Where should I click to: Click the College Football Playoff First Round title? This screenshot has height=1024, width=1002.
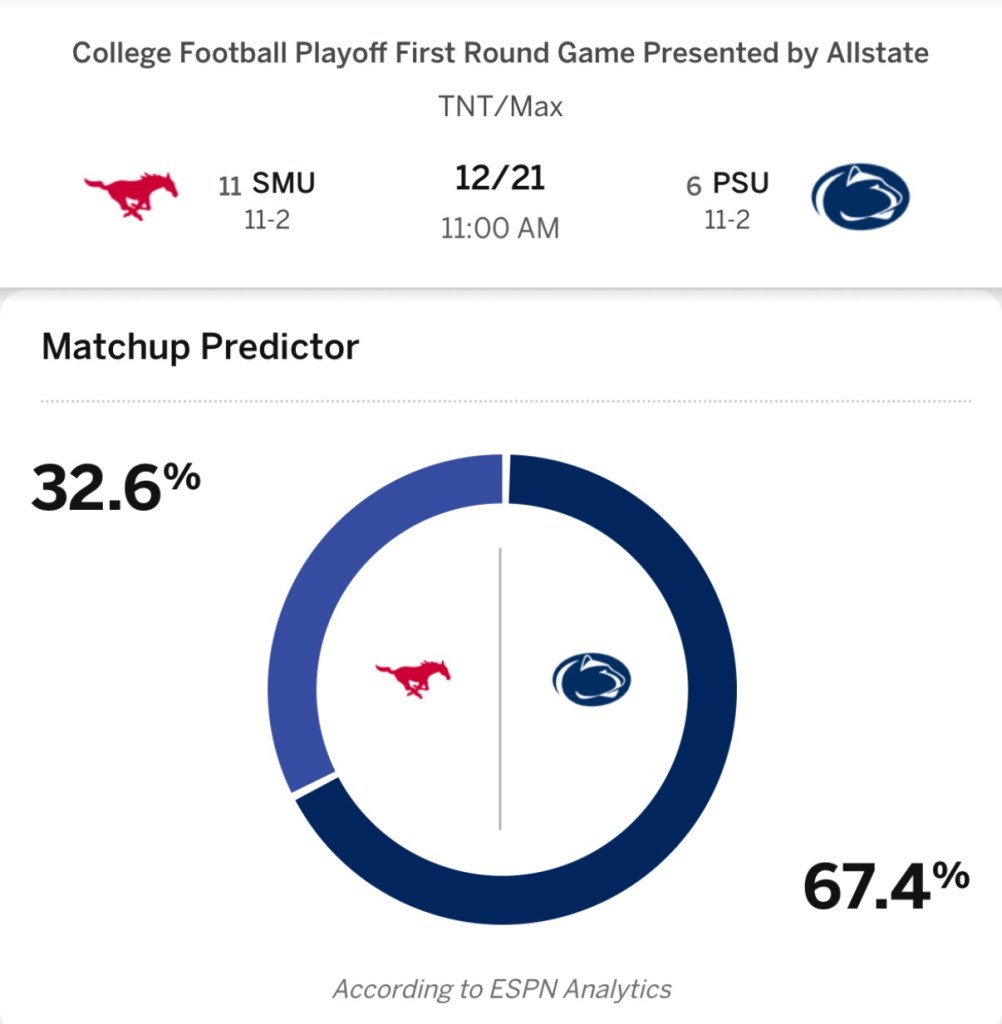500,53
